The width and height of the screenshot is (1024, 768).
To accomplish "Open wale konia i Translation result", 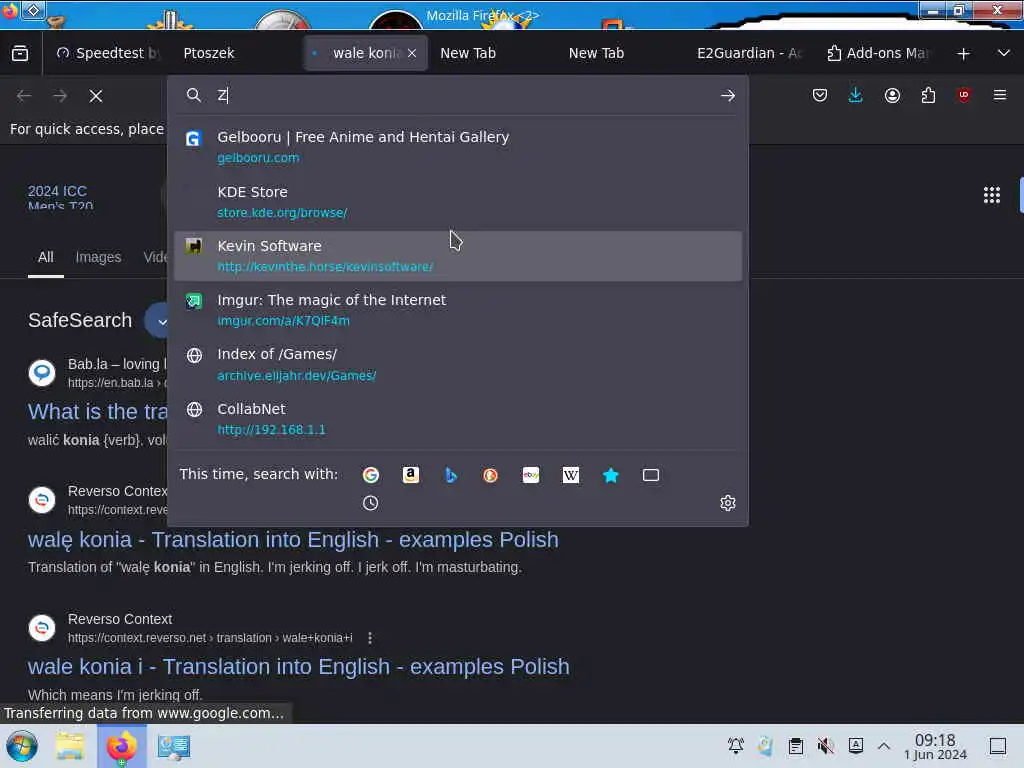I will pos(298,667).
